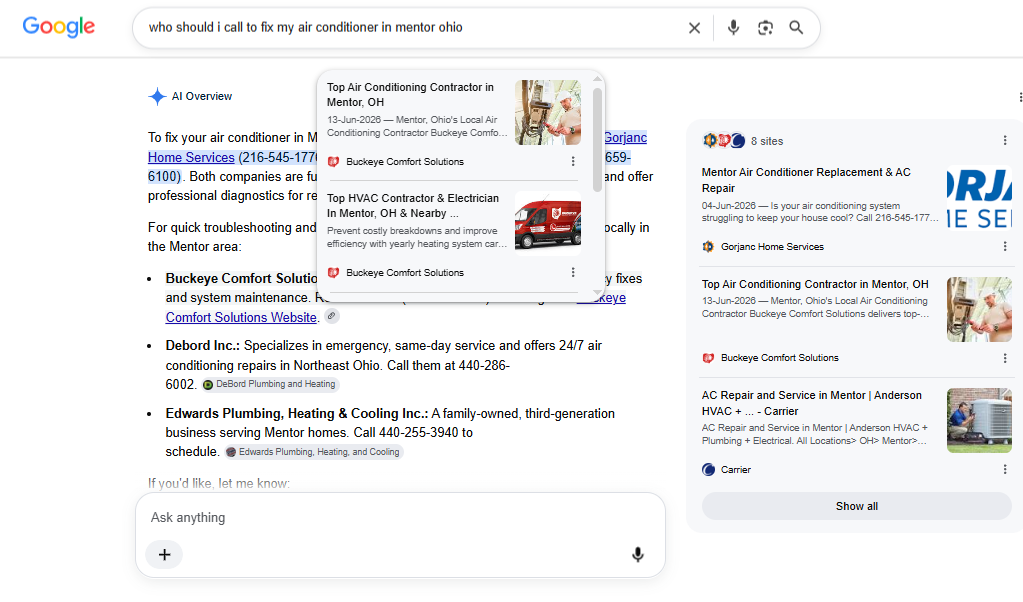Open options for Carrier source
Viewport: 1023px width, 602px height.
[1005, 470]
